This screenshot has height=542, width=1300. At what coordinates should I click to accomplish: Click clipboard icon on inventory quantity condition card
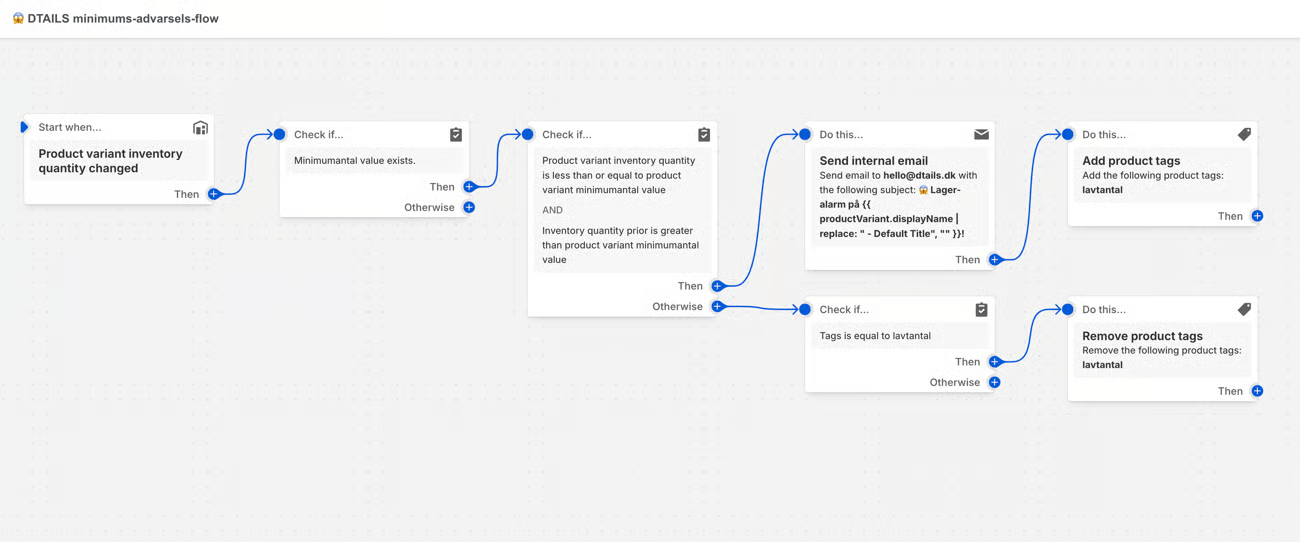[x=704, y=134]
